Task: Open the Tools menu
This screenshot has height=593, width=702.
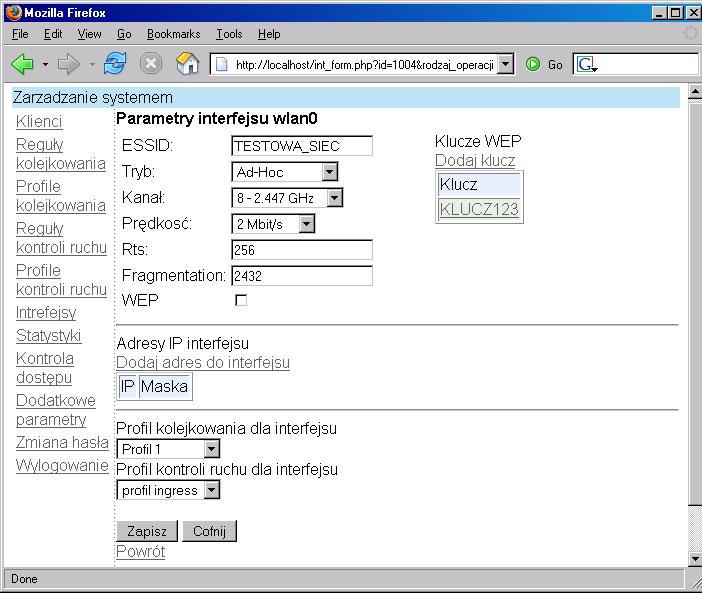Action: pyautogui.click(x=229, y=34)
